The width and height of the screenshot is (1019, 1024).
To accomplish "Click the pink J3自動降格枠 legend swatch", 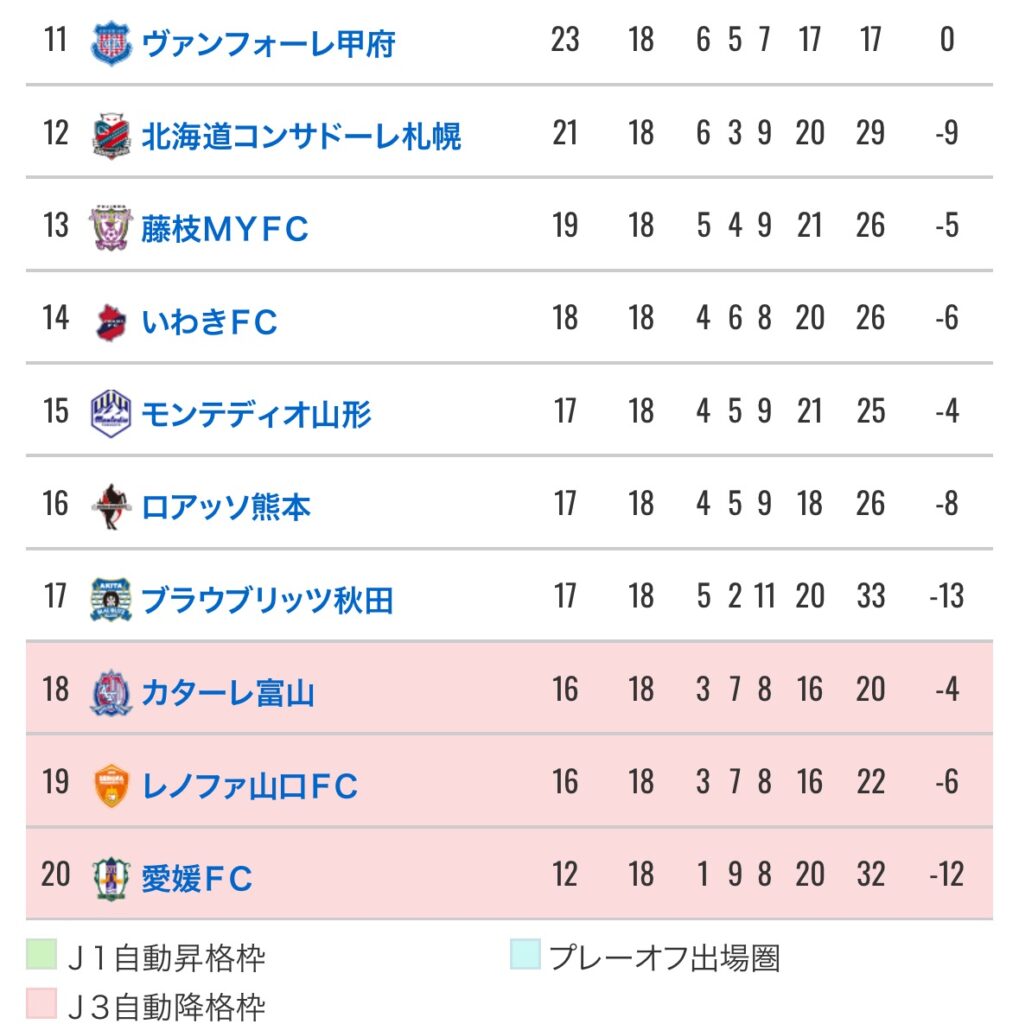I will pyautogui.click(x=41, y=1002).
